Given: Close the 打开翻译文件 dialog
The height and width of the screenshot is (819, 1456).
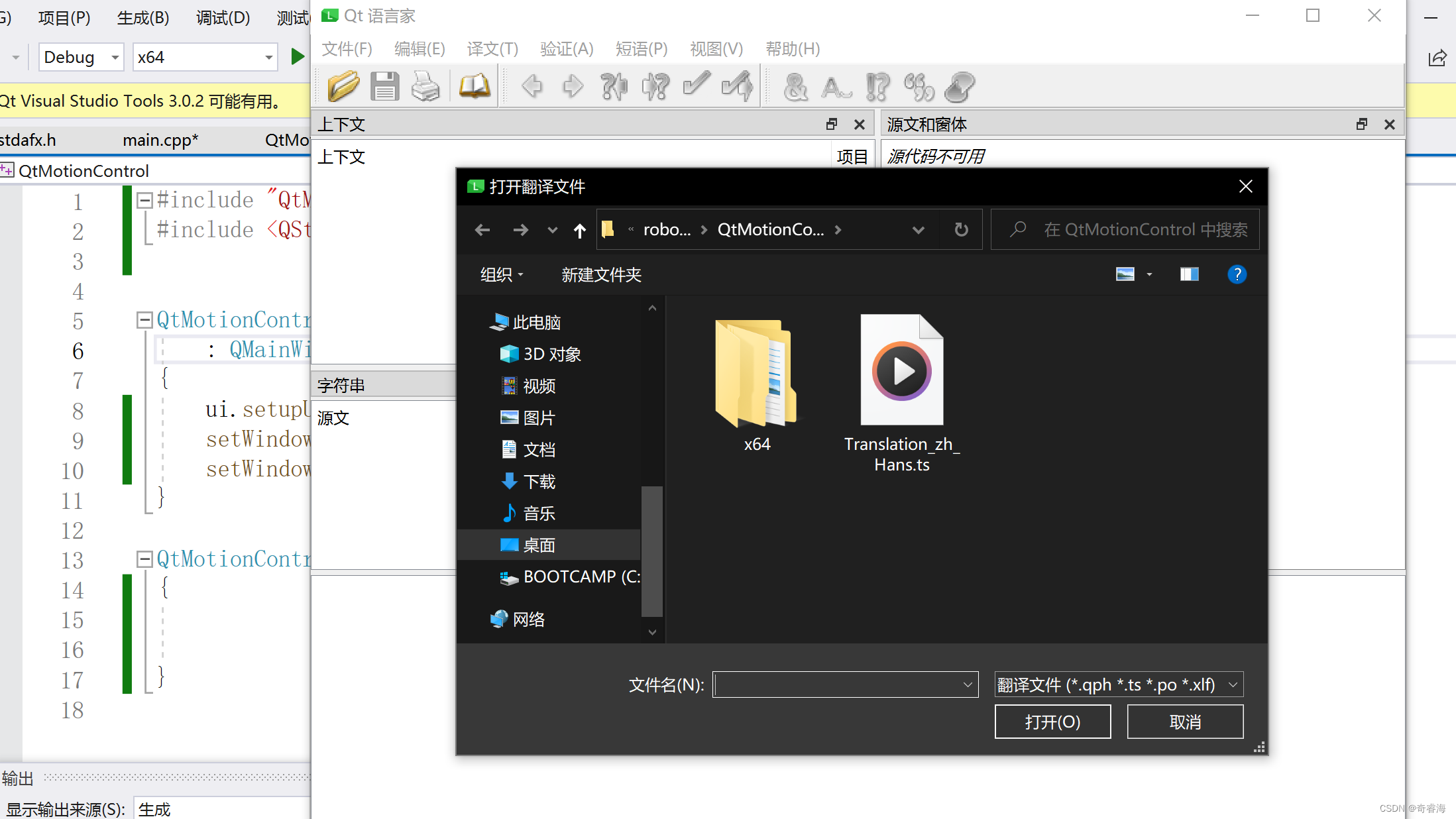Looking at the screenshot, I should pyautogui.click(x=1246, y=187).
